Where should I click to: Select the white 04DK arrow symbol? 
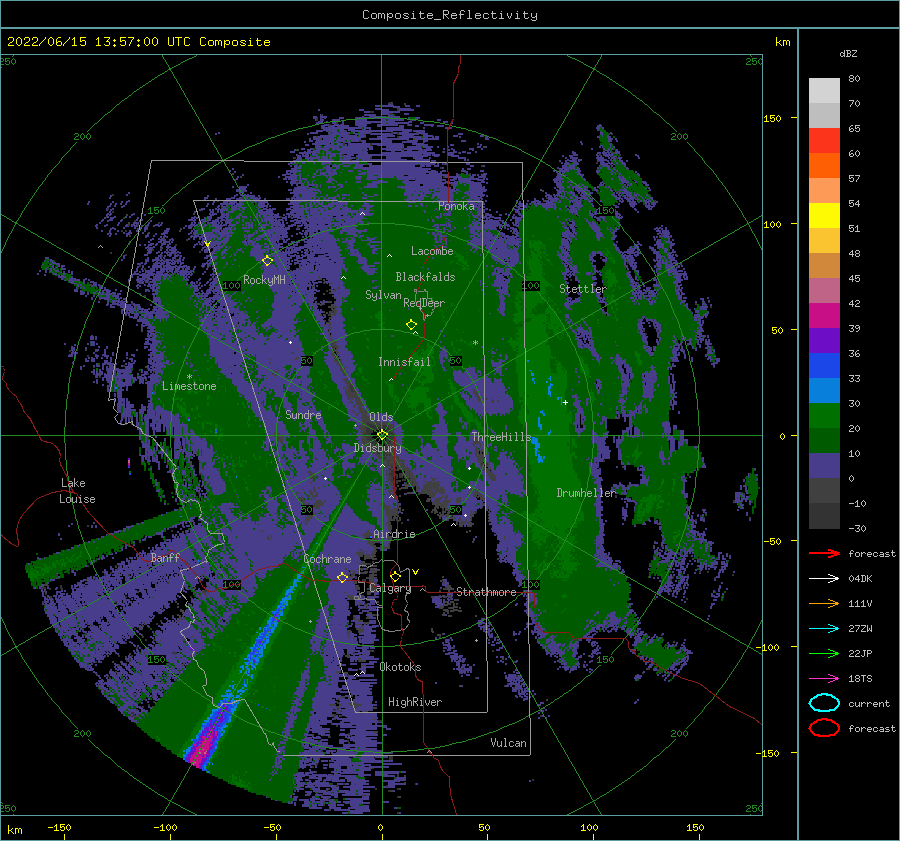pyautogui.click(x=824, y=578)
